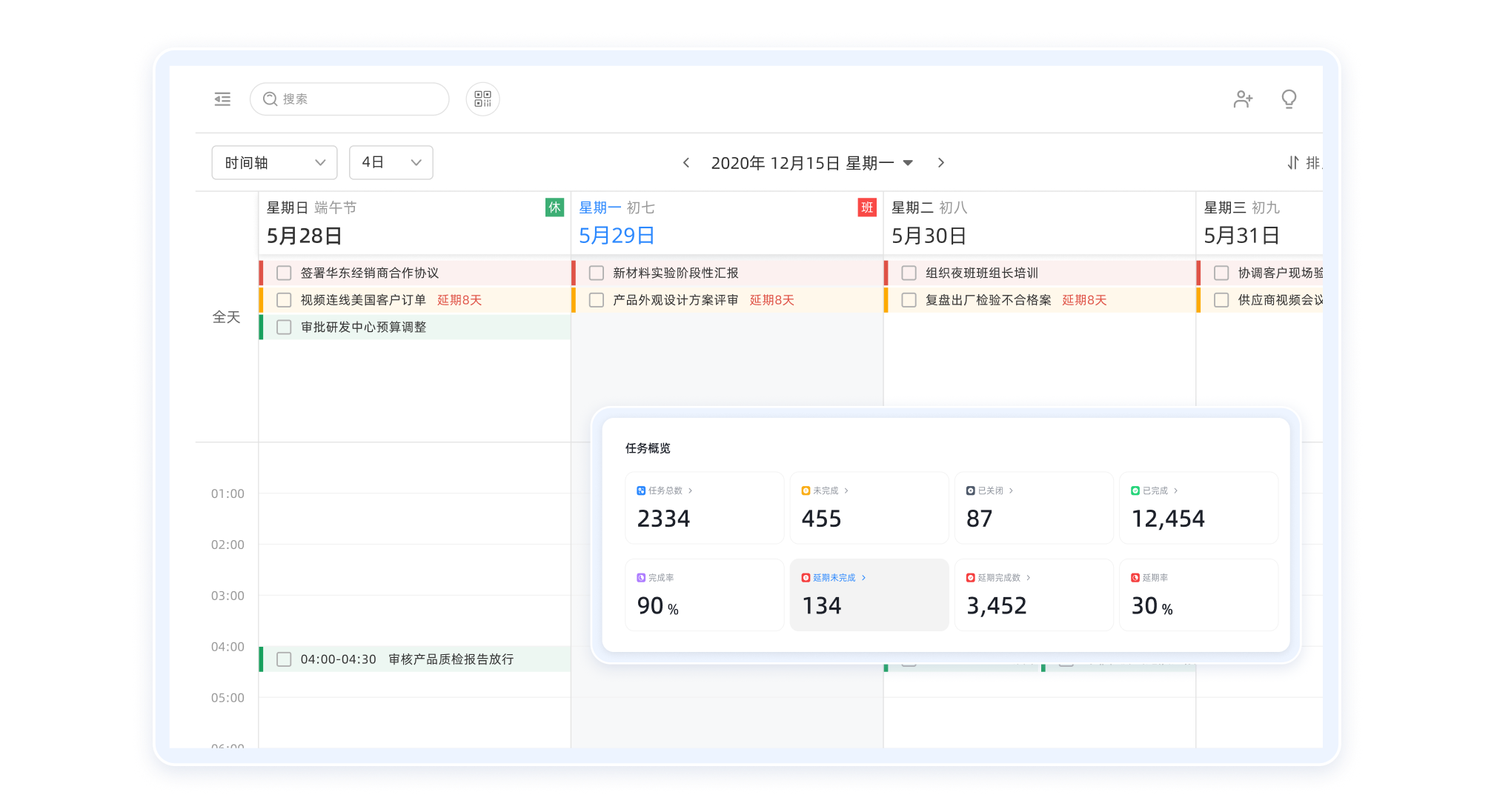
Task: Open the 2020年 12月15日 星期一 date title
Action: [x=803, y=163]
